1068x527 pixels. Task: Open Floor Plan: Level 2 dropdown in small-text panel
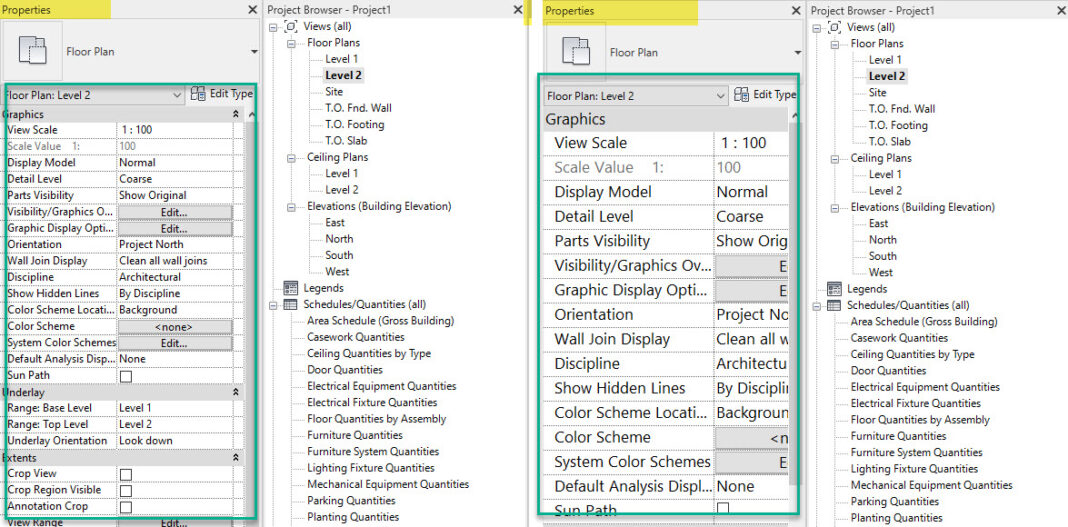tap(177, 95)
